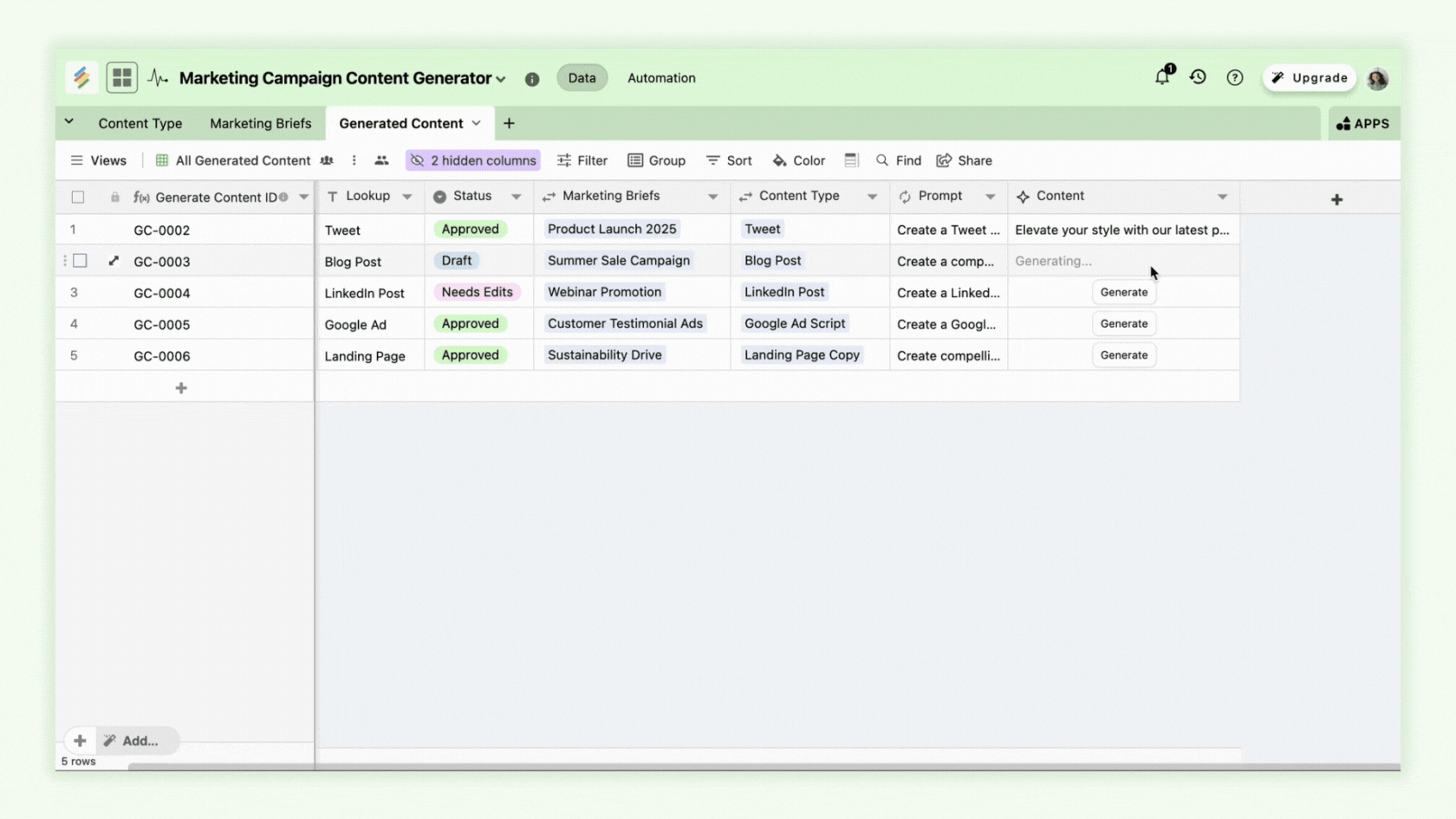
Task: Open the Group options
Action: pos(657,160)
